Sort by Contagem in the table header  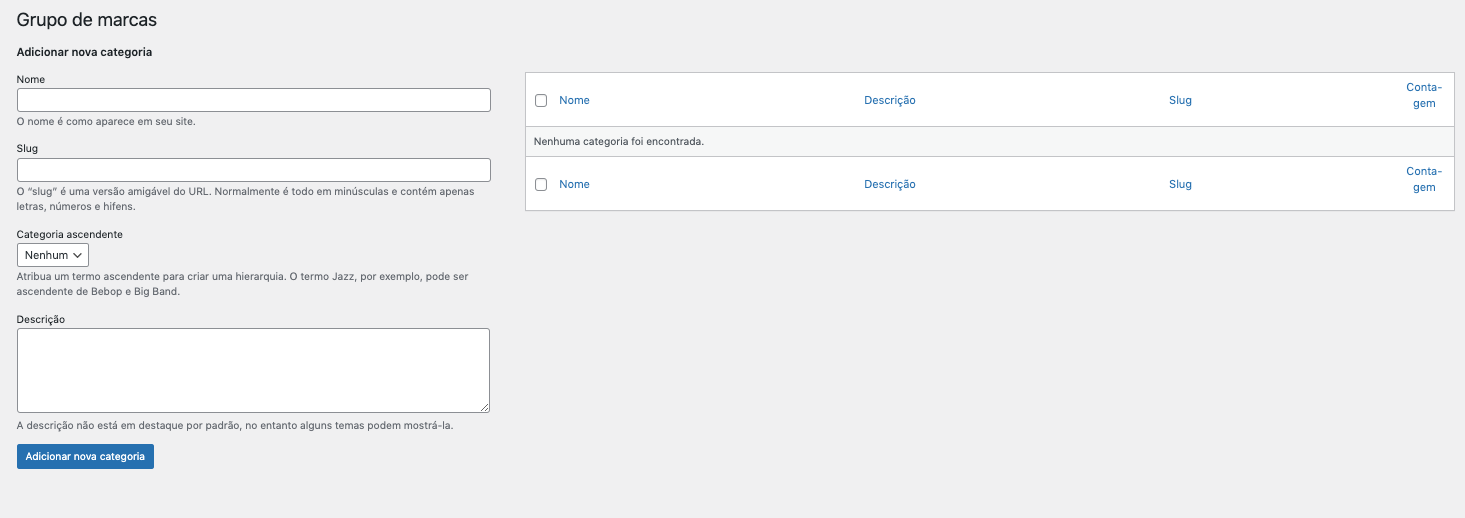point(1424,95)
